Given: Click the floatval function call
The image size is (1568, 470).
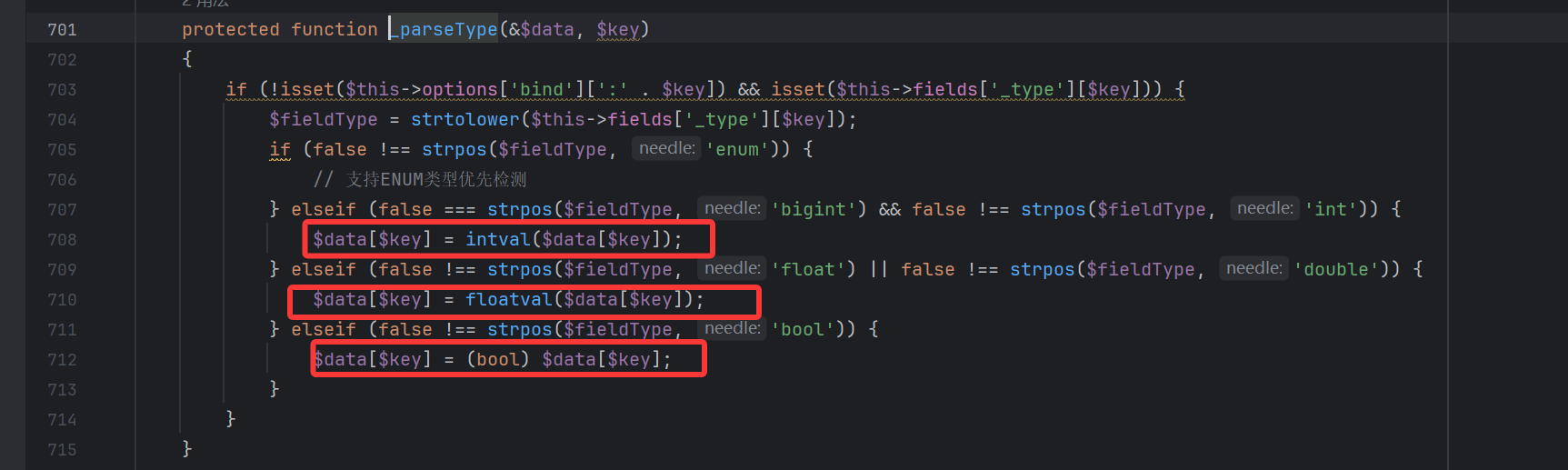Looking at the screenshot, I should pyautogui.click(x=508, y=300).
